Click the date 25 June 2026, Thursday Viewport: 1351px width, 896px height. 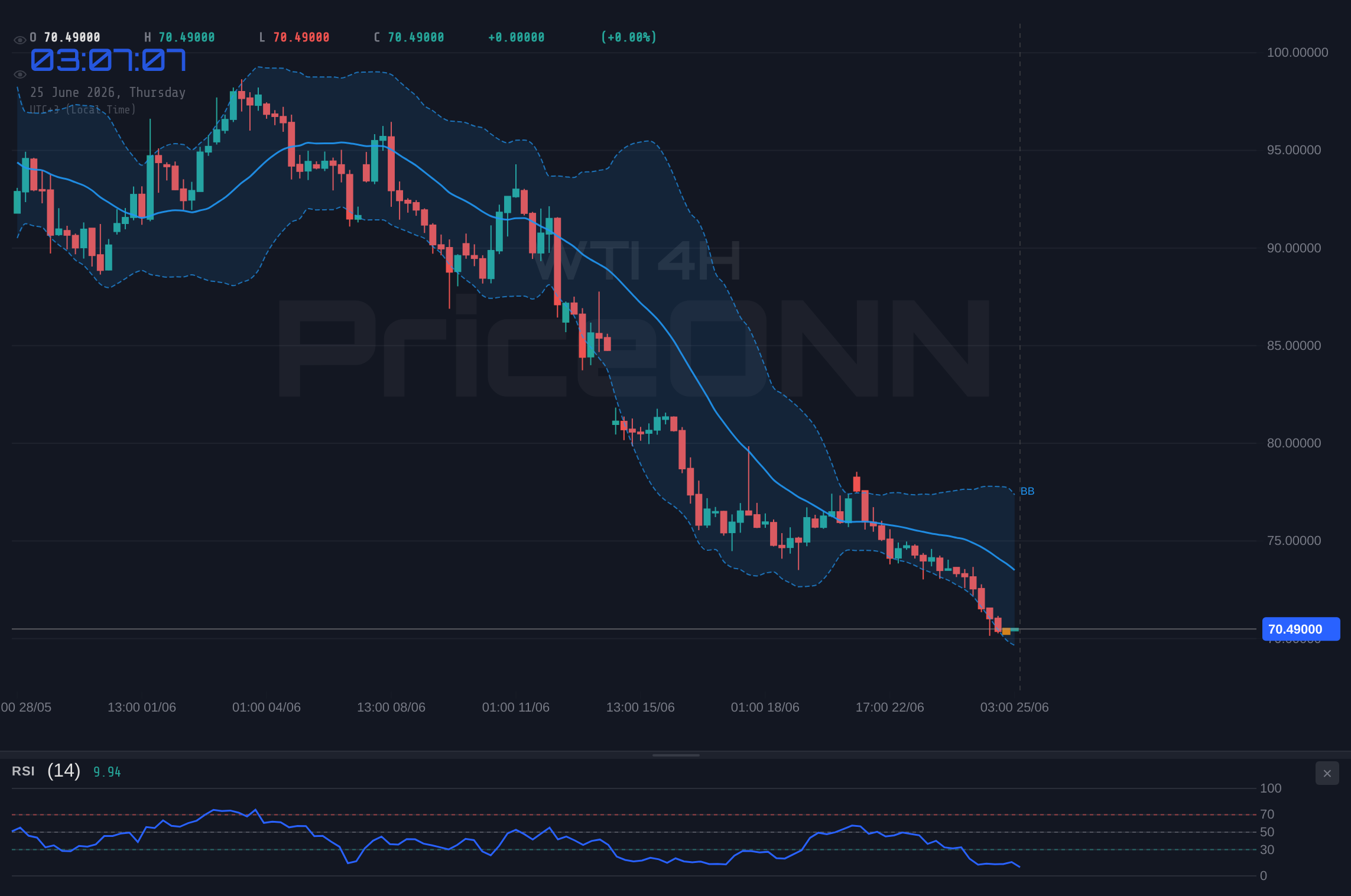(108, 92)
